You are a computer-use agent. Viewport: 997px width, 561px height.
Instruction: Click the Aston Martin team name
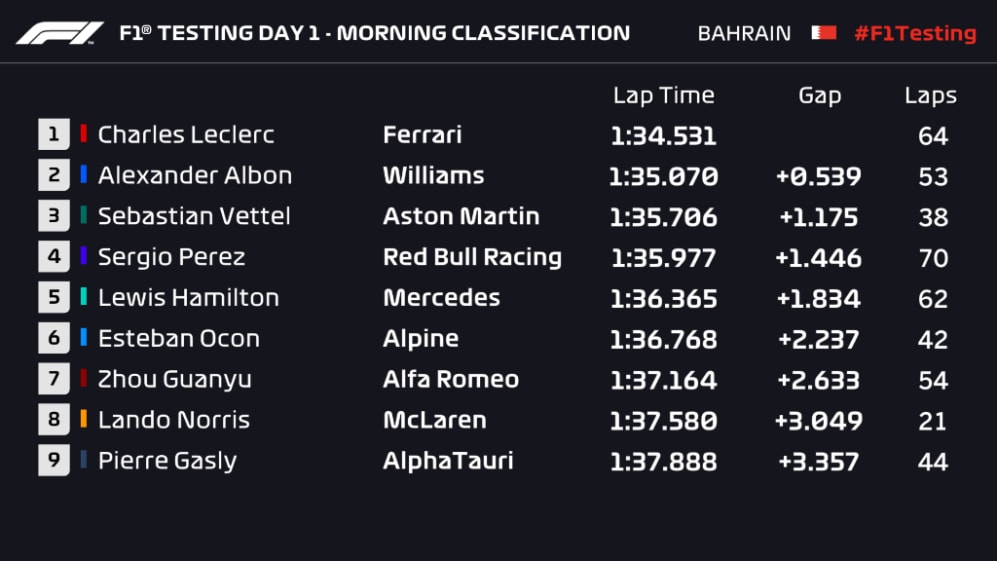[461, 216]
